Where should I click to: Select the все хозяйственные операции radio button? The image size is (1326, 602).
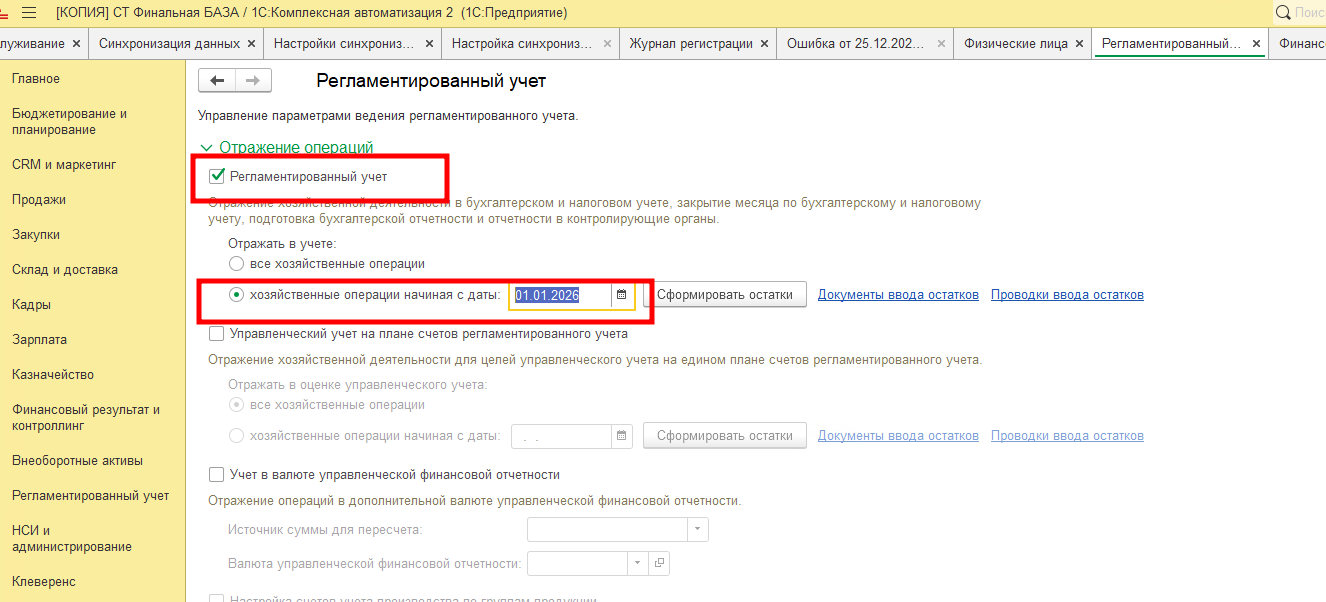tap(236, 264)
